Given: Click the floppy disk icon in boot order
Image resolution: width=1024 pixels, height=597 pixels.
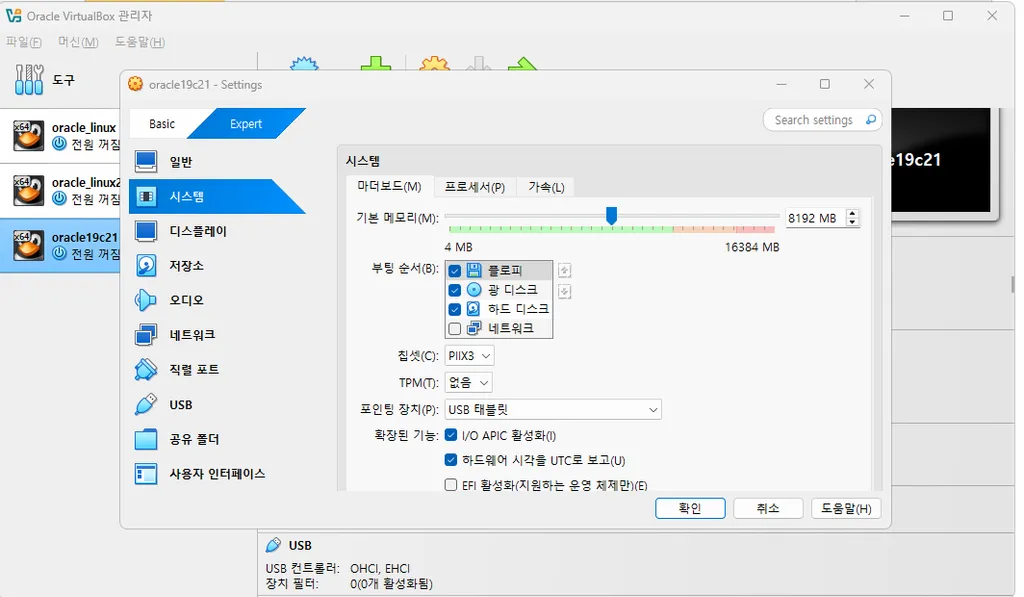Looking at the screenshot, I should pyautogui.click(x=474, y=270).
